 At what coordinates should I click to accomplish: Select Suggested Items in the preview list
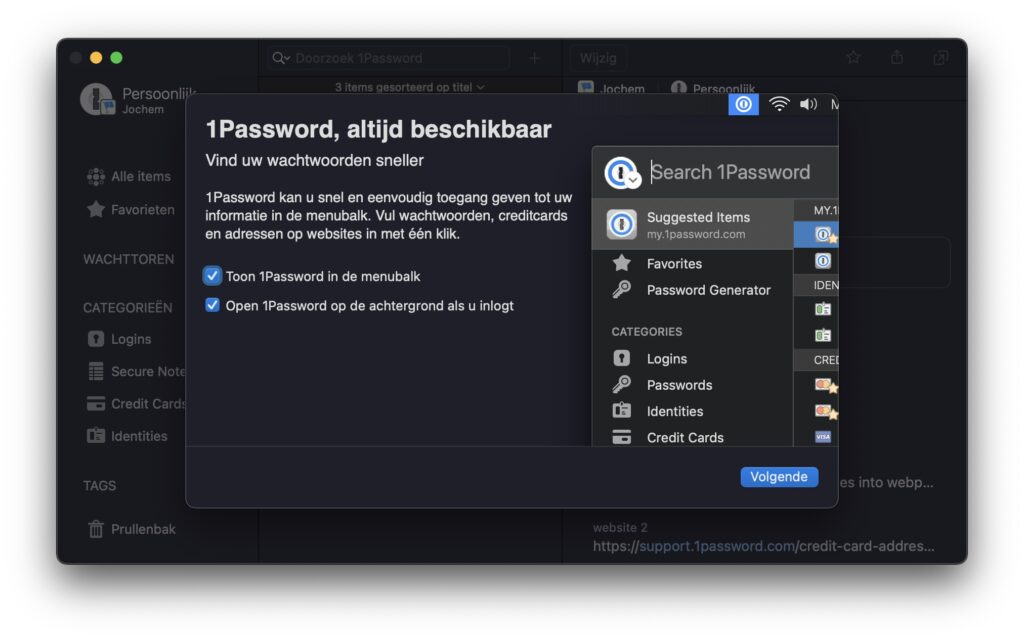coord(692,224)
